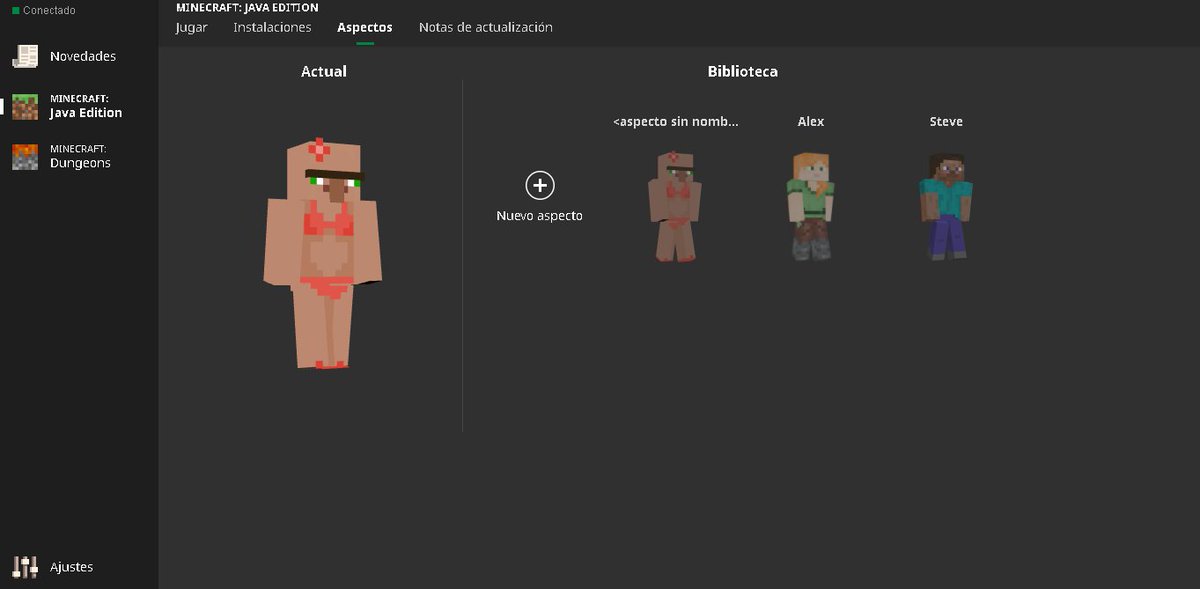Viewport: 1200px width, 589px height.
Task: Select the Steve skin thumbnail
Action: coord(945,205)
